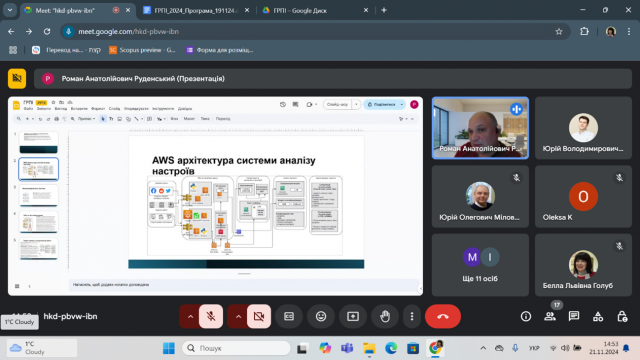Select Роман Анатолійович video tile
The image size is (640, 360).
click(480, 128)
